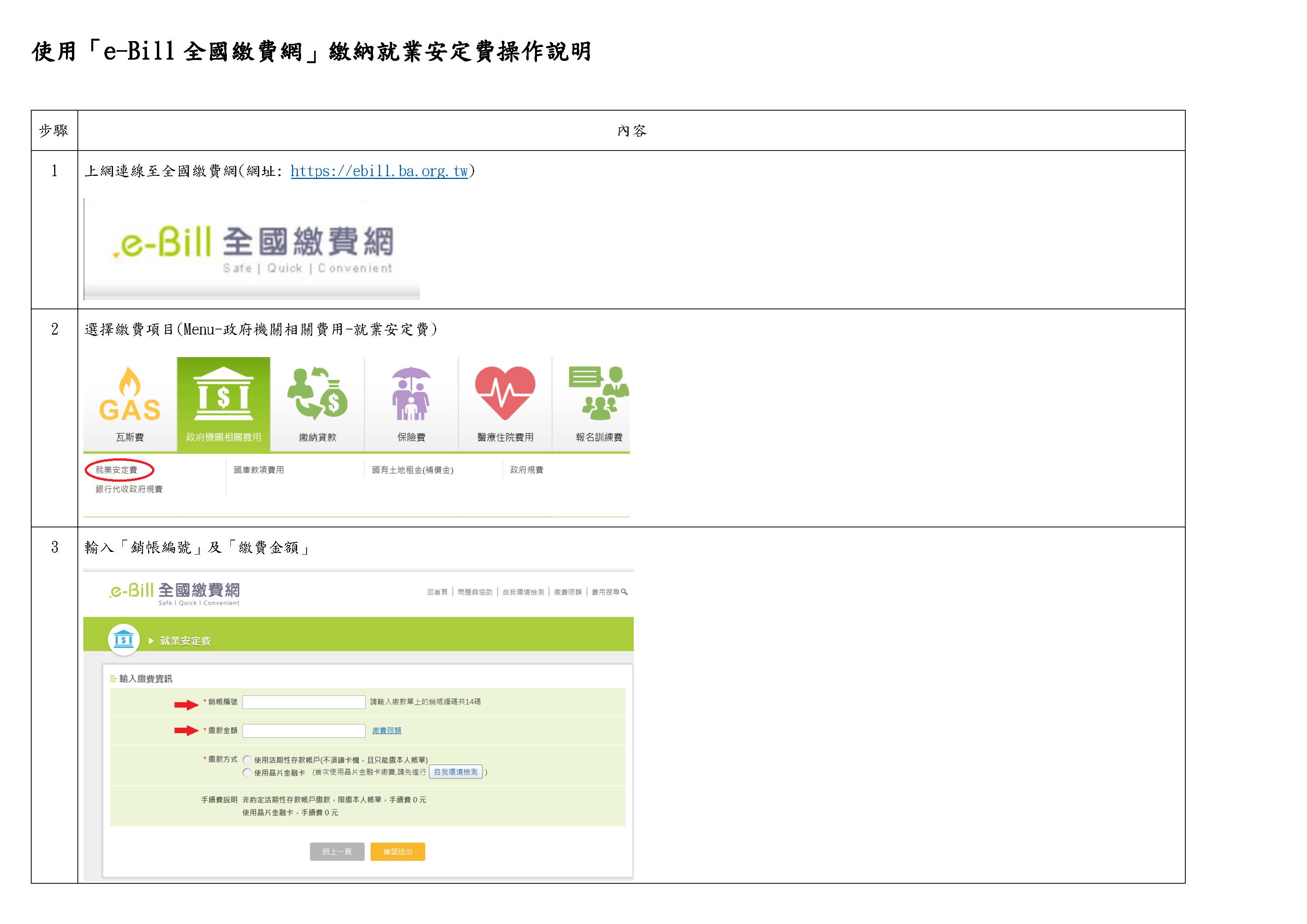Choose 就業安定費 in the submenu
The height and width of the screenshot is (924, 1307).
(117, 470)
